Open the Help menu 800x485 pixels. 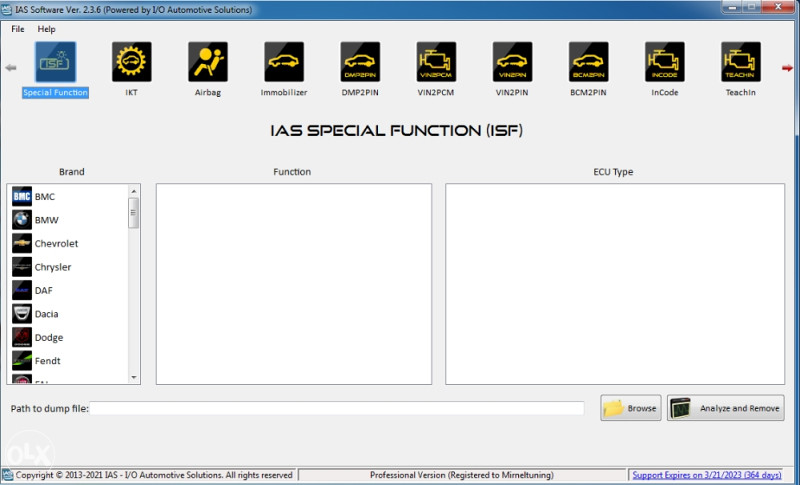[x=46, y=29]
